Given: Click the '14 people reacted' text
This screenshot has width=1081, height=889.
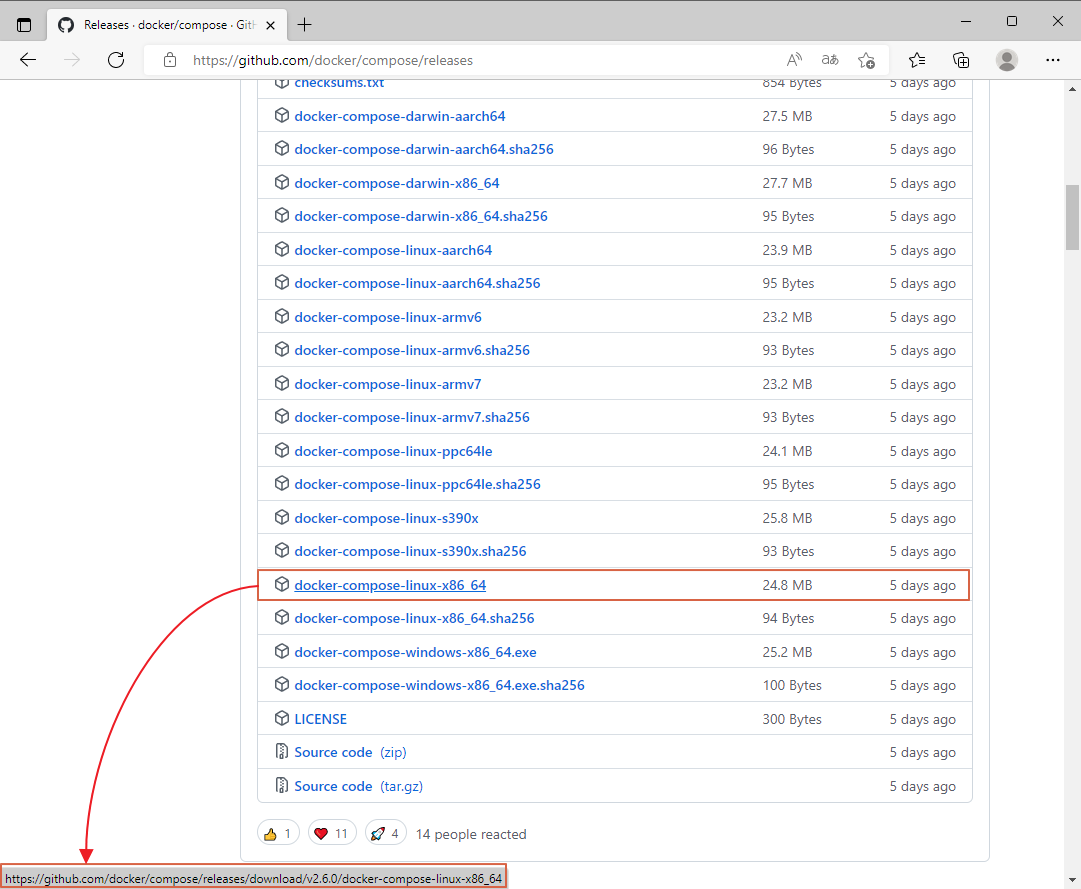Looking at the screenshot, I should [x=471, y=834].
